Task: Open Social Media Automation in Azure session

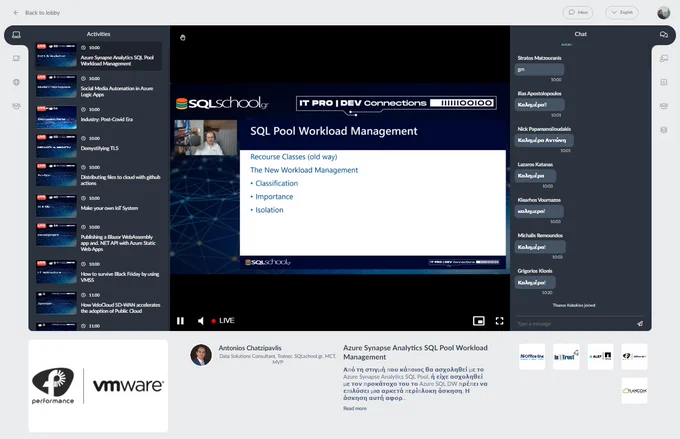Action: (x=99, y=87)
